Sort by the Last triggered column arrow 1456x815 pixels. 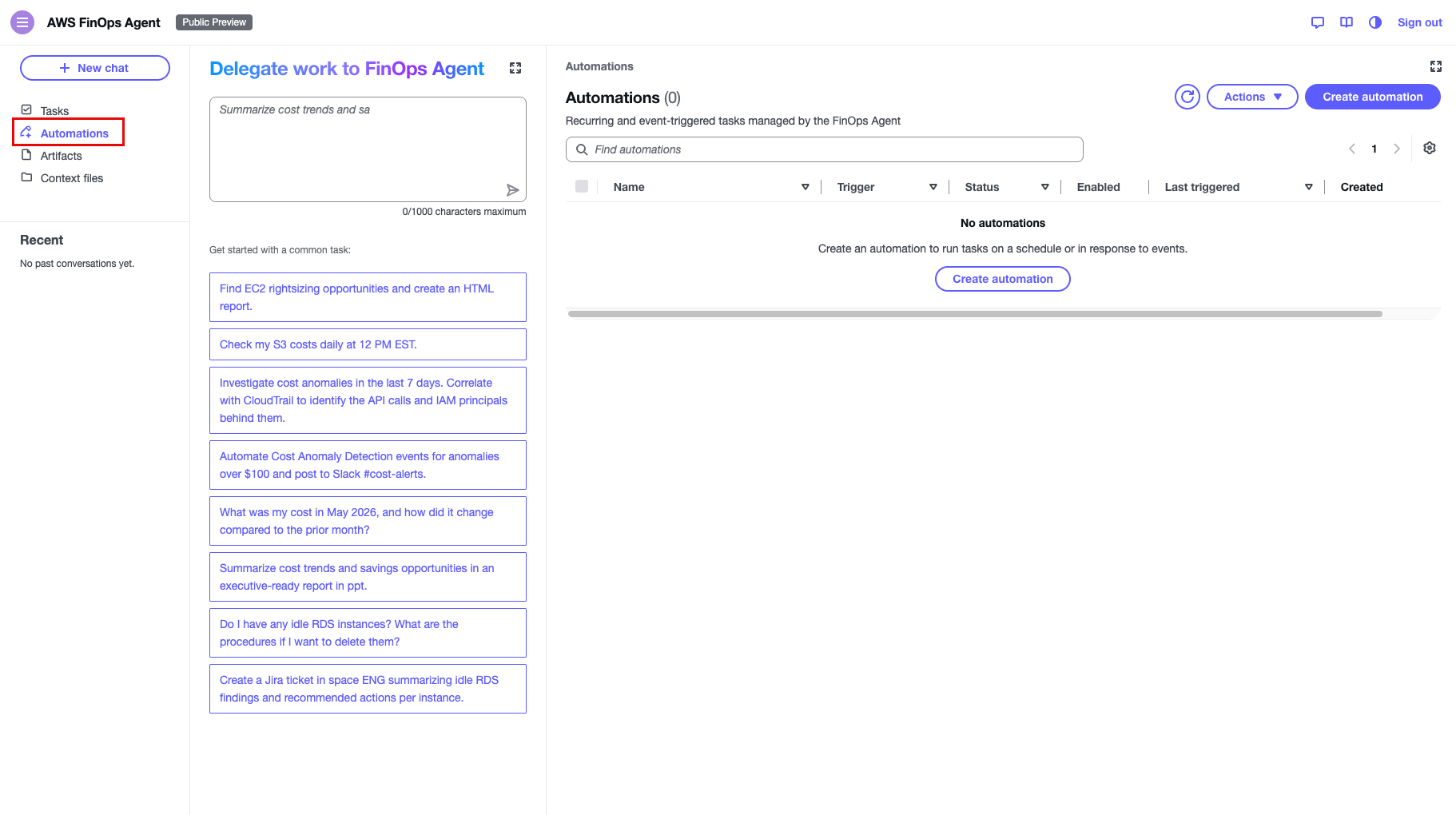[1309, 187]
